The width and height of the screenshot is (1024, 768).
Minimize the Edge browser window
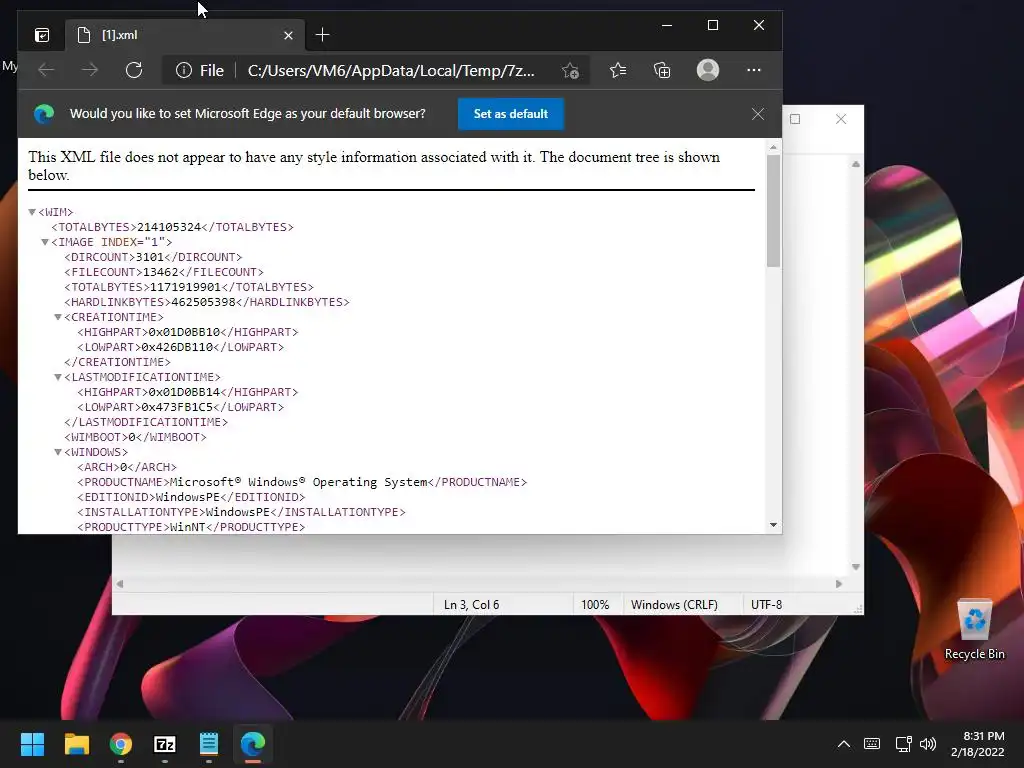[x=667, y=25]
